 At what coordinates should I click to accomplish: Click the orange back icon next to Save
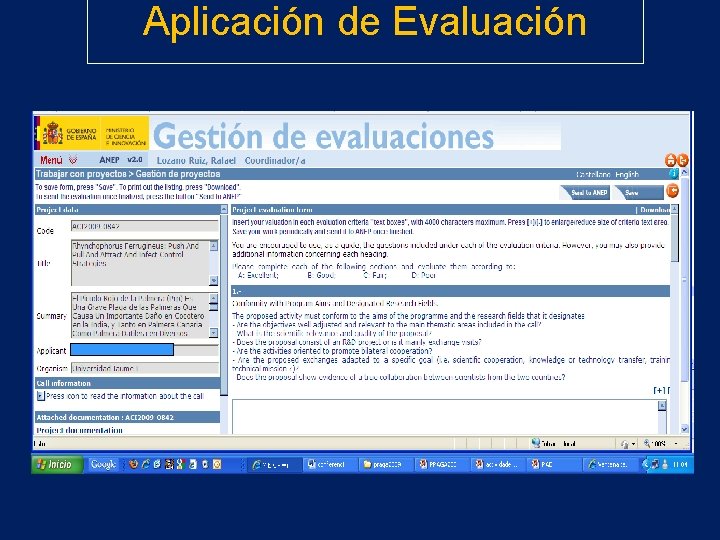click(672, 191)
